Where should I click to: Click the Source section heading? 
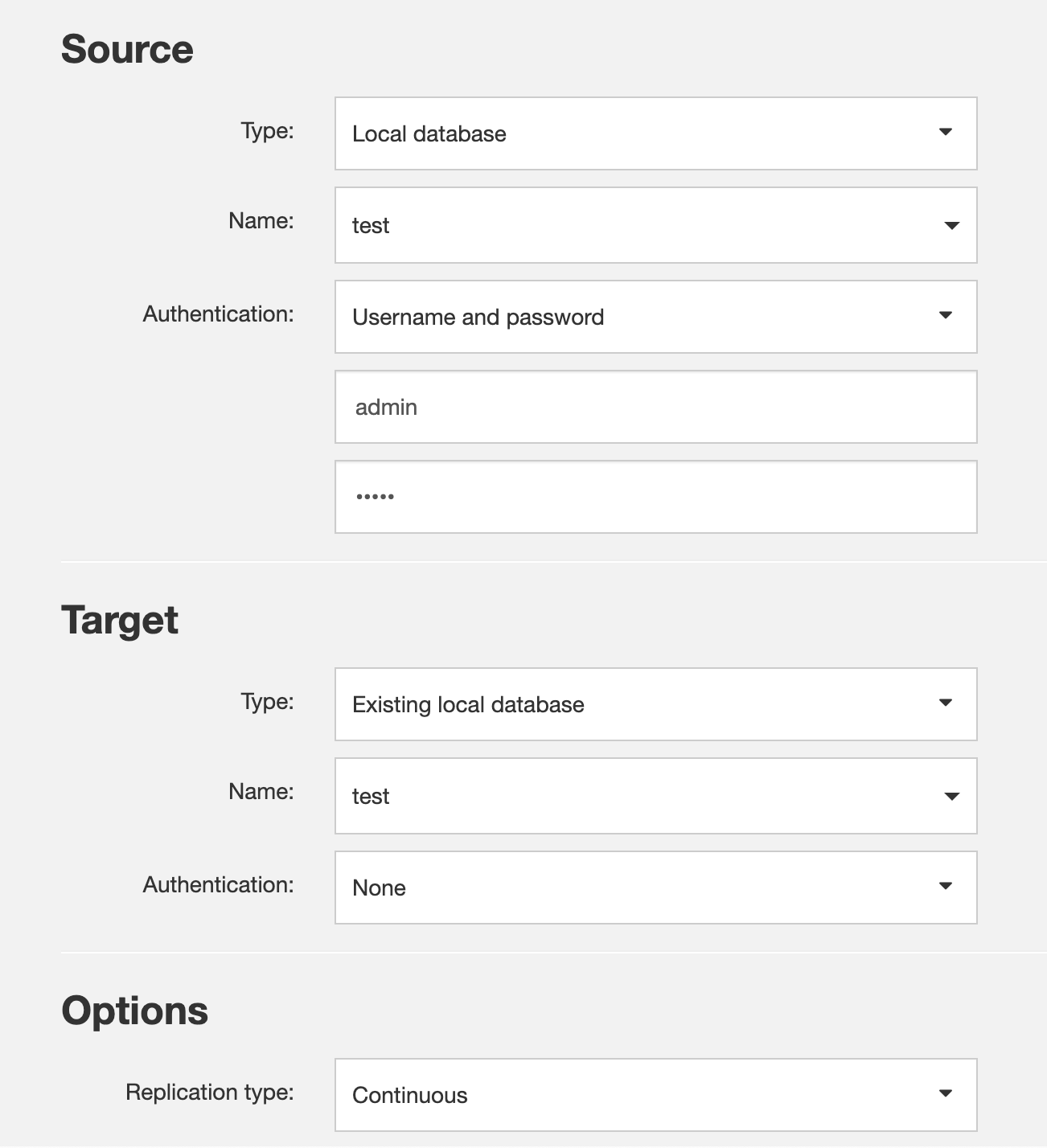[129, 48]
